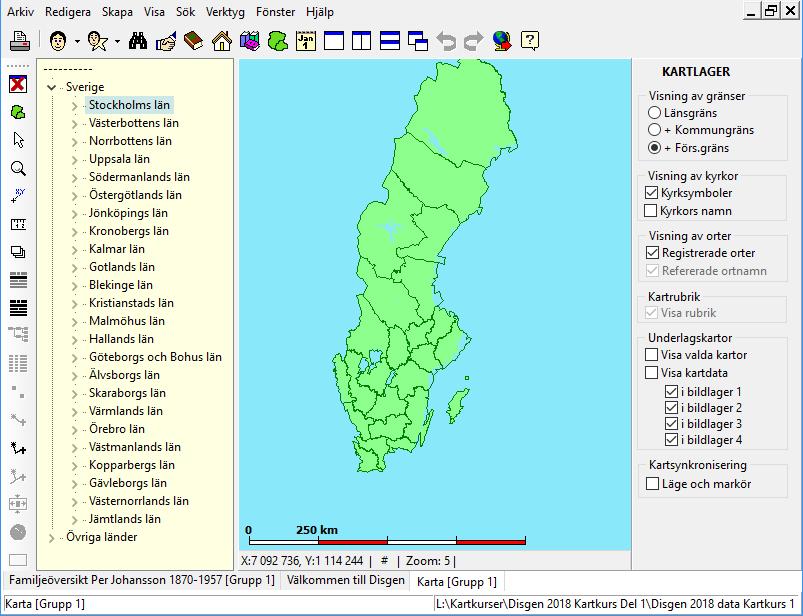Click the person face icon

pyautogui.click(x=58, y=40)
